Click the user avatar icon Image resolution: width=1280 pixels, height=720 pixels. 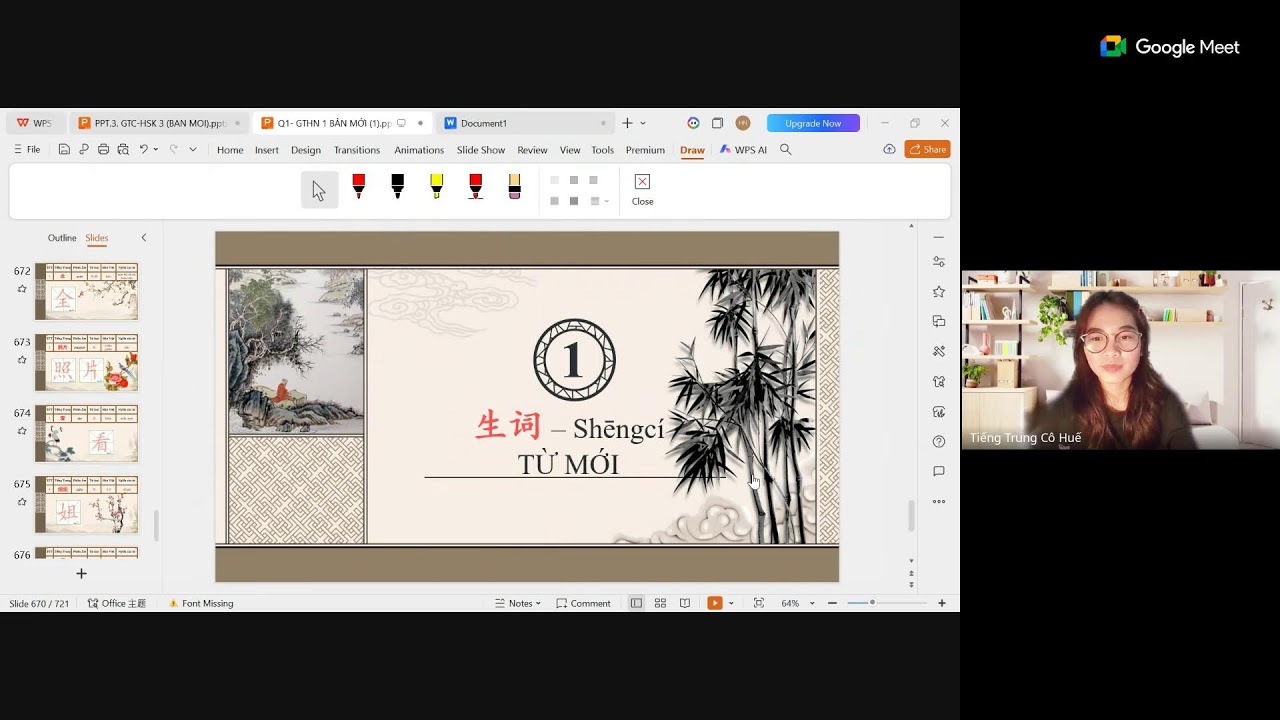pos(742,123)
